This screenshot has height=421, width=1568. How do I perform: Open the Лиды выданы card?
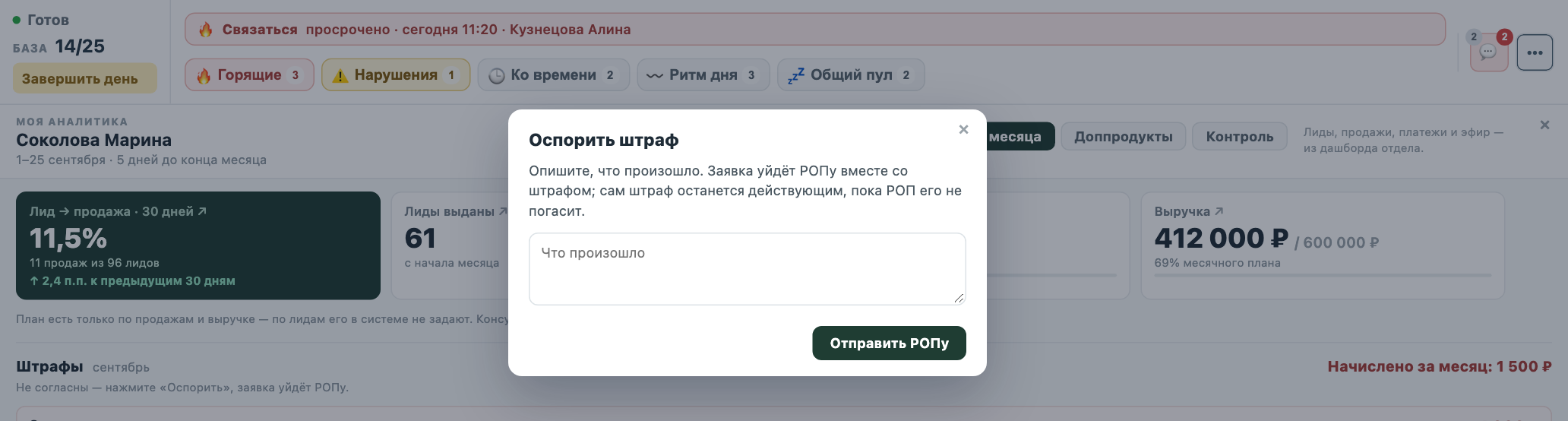pos(450,245)
